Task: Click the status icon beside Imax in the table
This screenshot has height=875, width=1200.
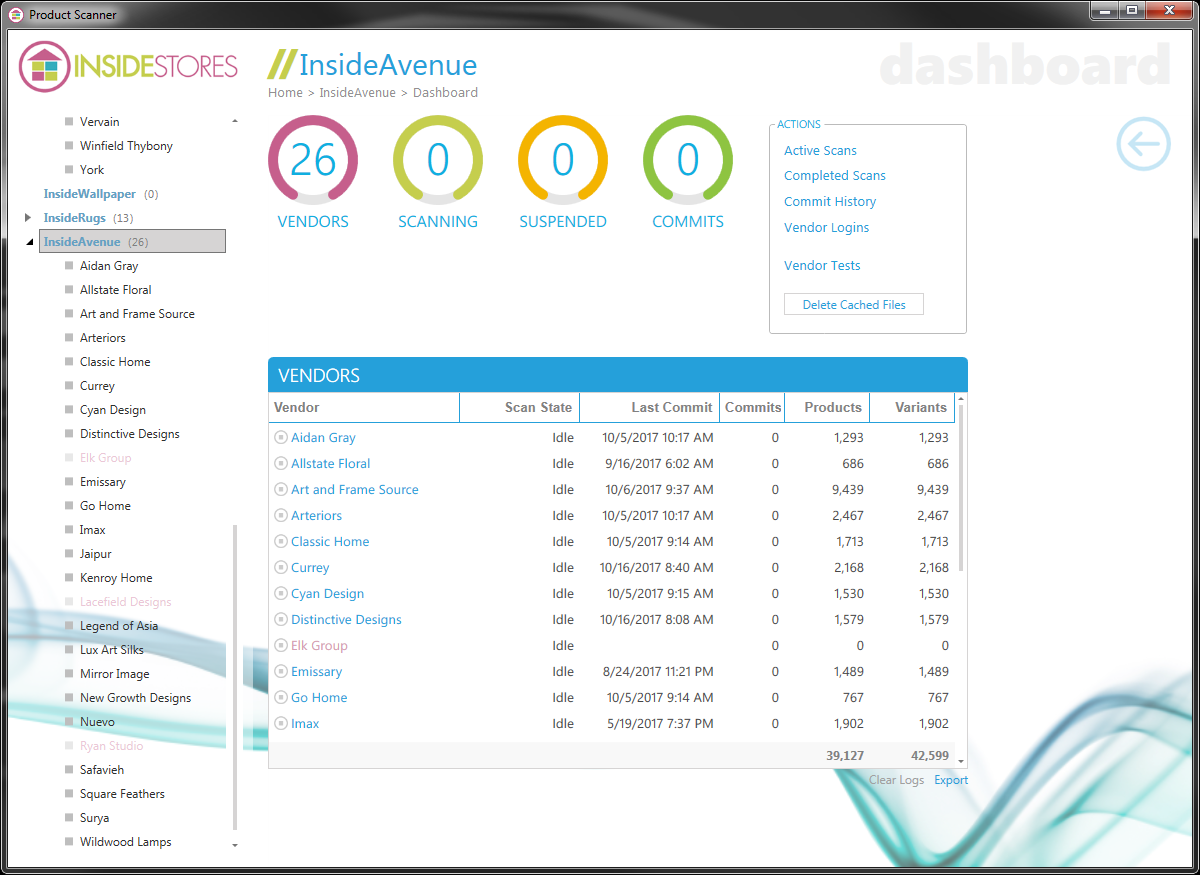Action: pyautogui.click(x=281, y=724)
